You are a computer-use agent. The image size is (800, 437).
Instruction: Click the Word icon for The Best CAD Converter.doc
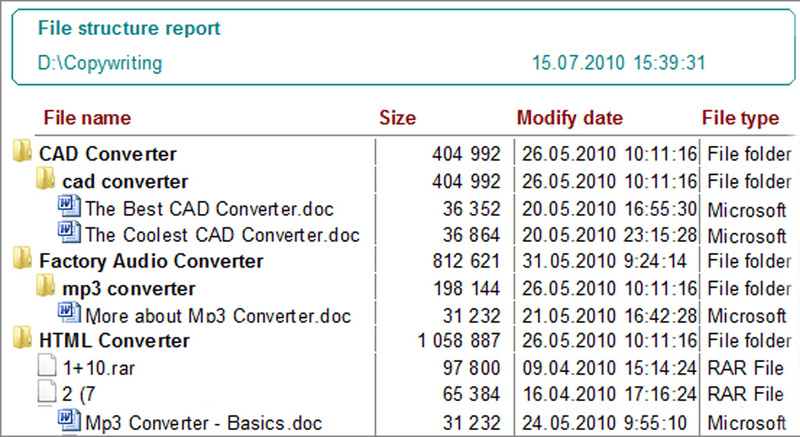pyautogui.click(x=69, y=207)
